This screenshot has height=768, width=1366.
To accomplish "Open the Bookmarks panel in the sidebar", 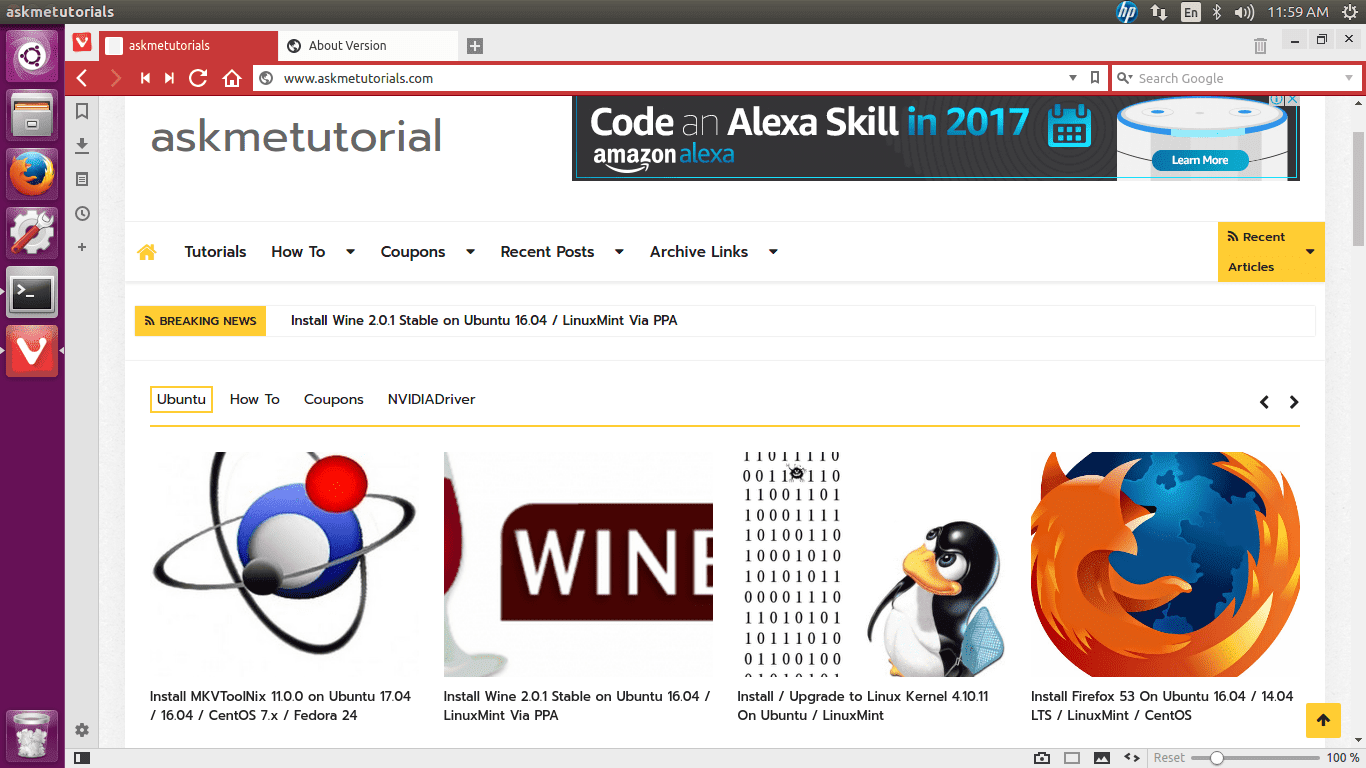I will 82,111.
